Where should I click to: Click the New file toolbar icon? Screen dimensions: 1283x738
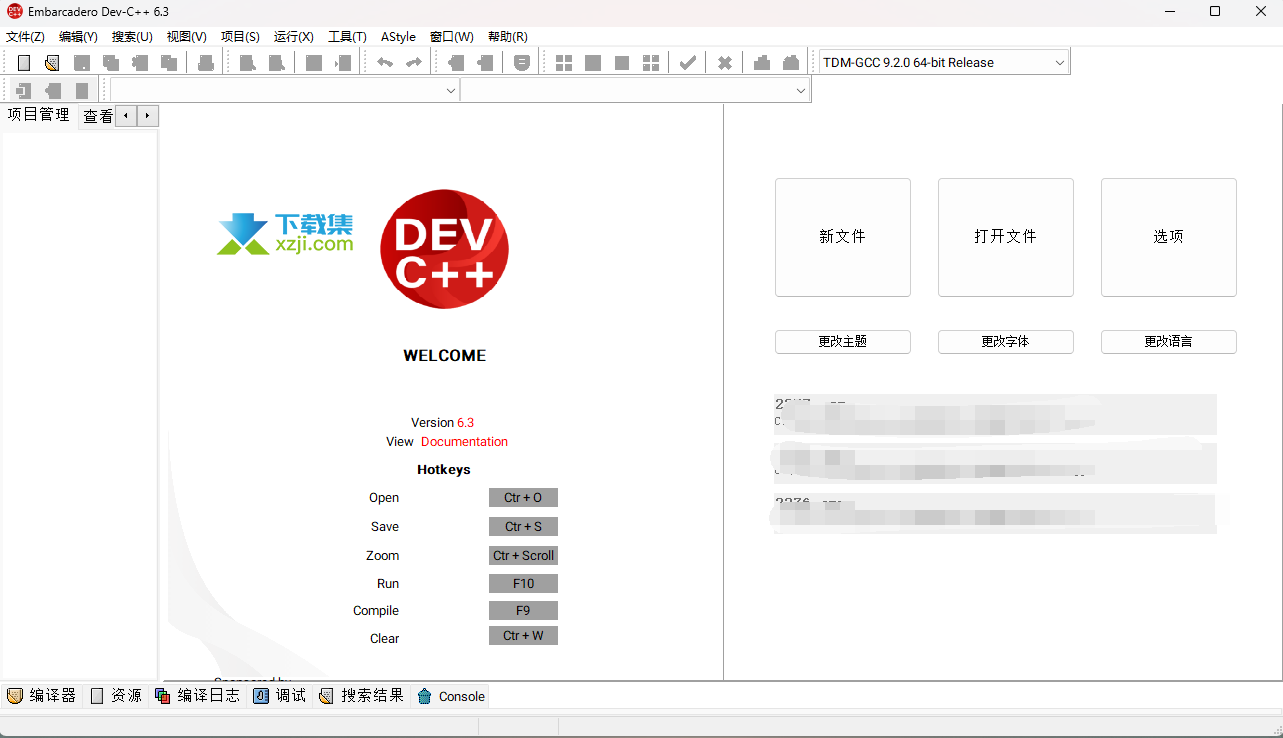[24, 63]
